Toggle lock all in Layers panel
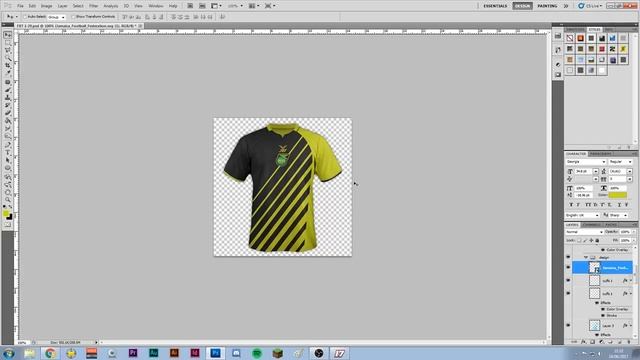640x360 pixels. (x=597, y=240)
